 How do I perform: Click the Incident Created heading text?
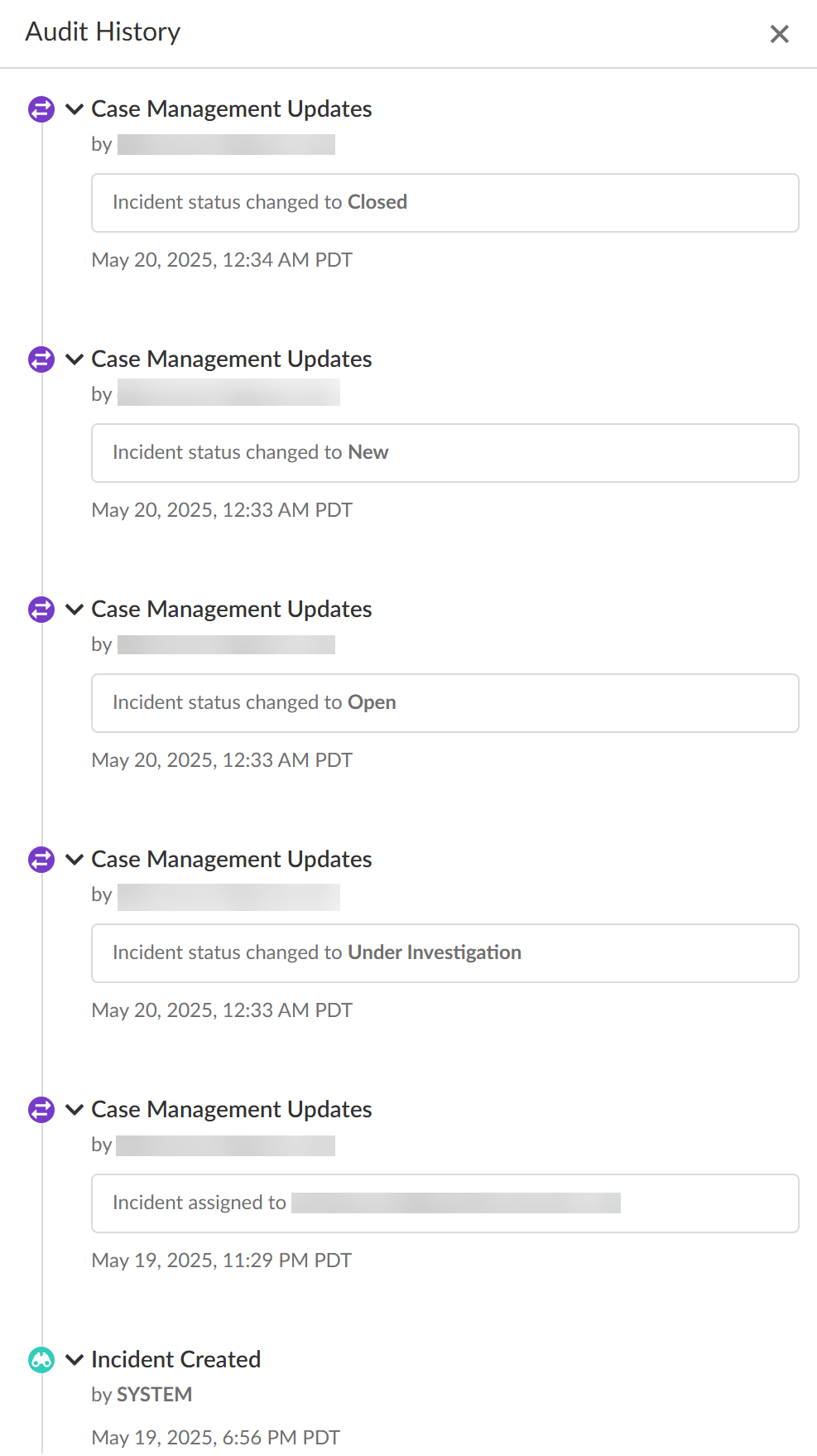click(176, 1360)
